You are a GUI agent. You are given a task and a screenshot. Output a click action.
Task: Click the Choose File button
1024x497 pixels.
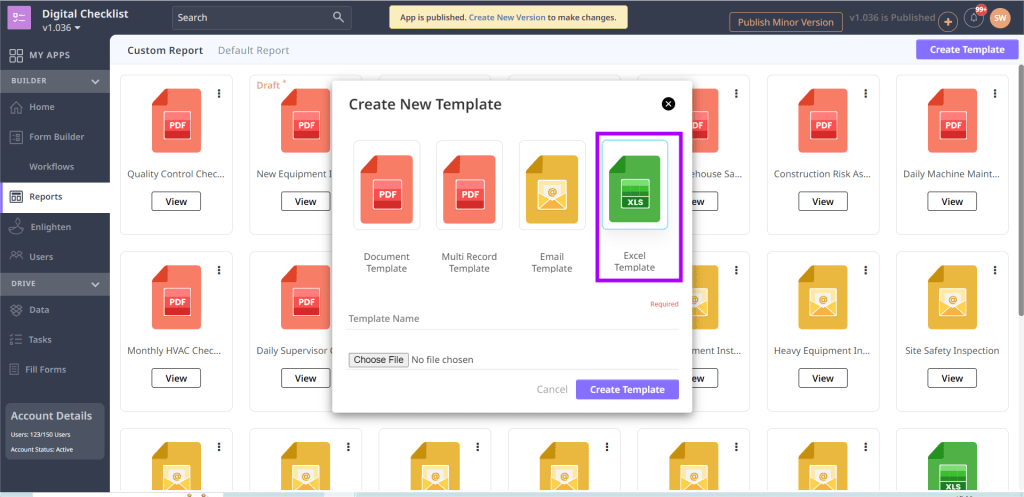[379, 360]
